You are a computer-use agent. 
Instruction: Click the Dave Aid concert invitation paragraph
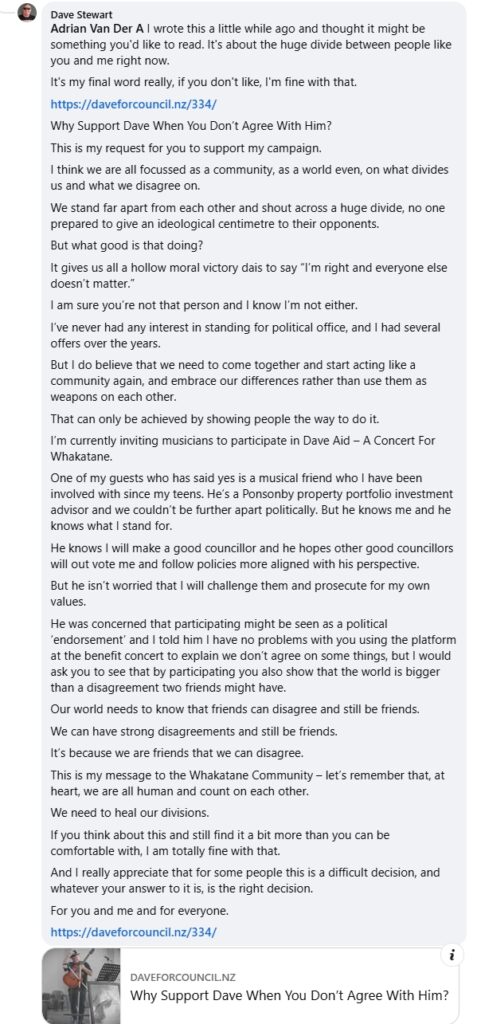point(242,447)
